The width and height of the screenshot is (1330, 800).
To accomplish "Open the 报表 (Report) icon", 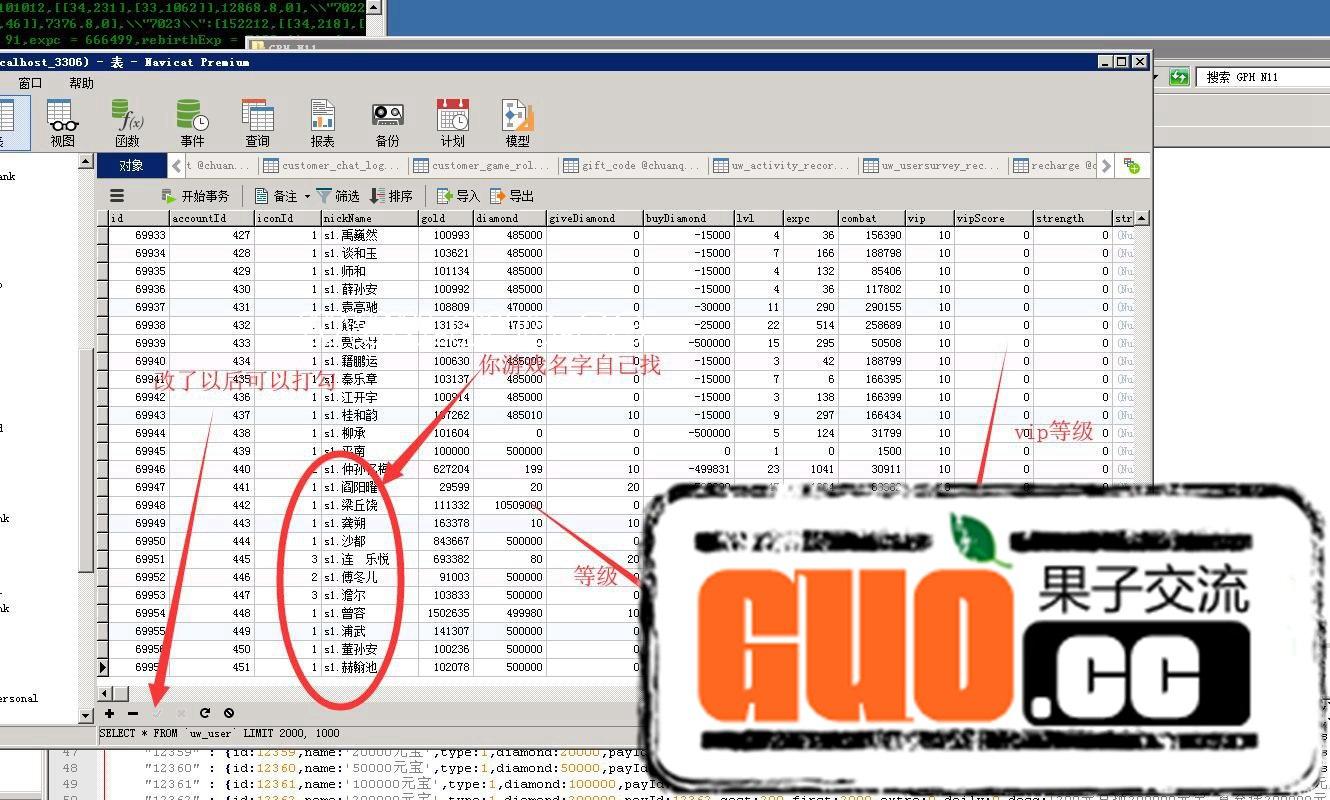I will click(322, 122).
